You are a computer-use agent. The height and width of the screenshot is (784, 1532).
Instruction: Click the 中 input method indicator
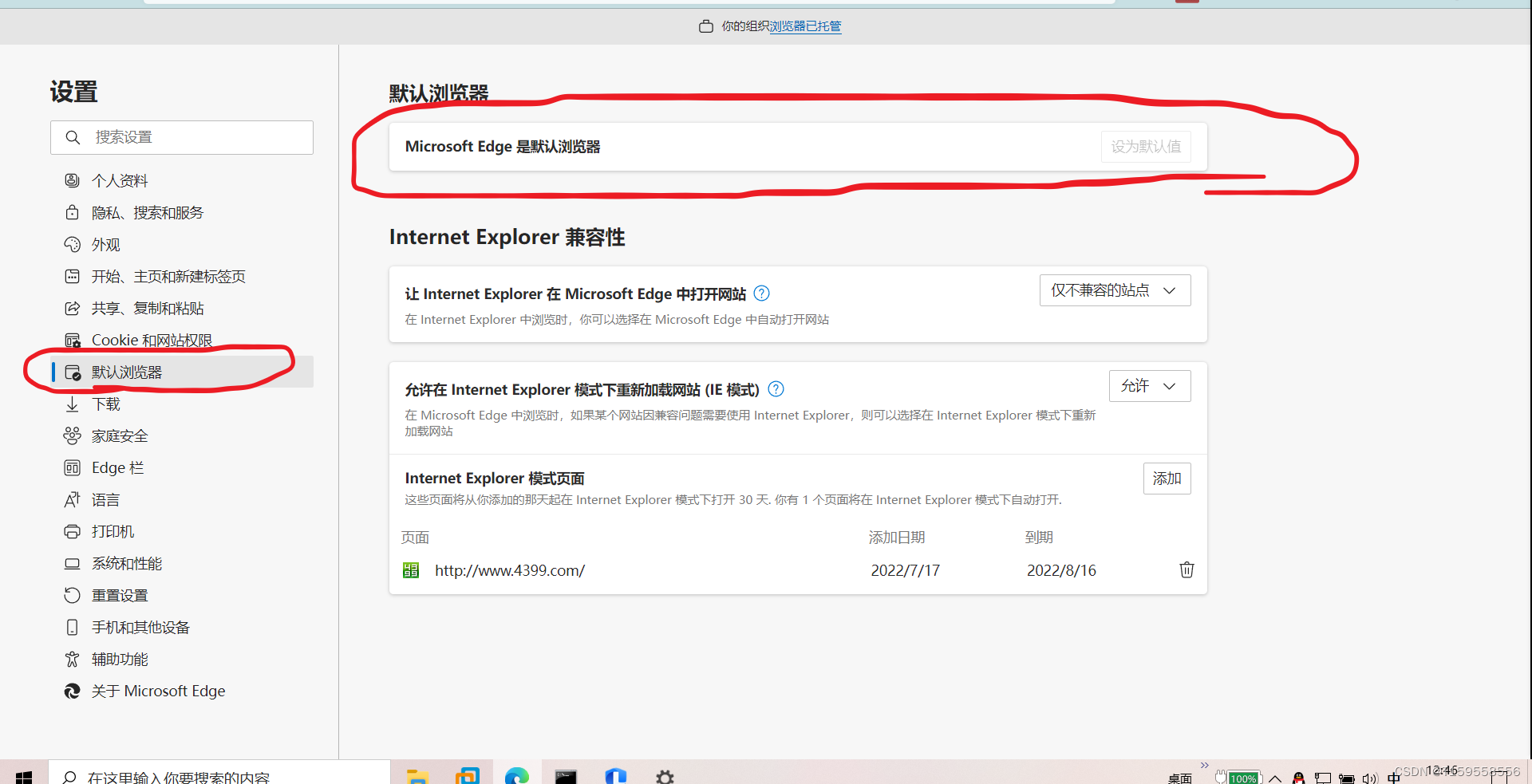coord(1394,778)
